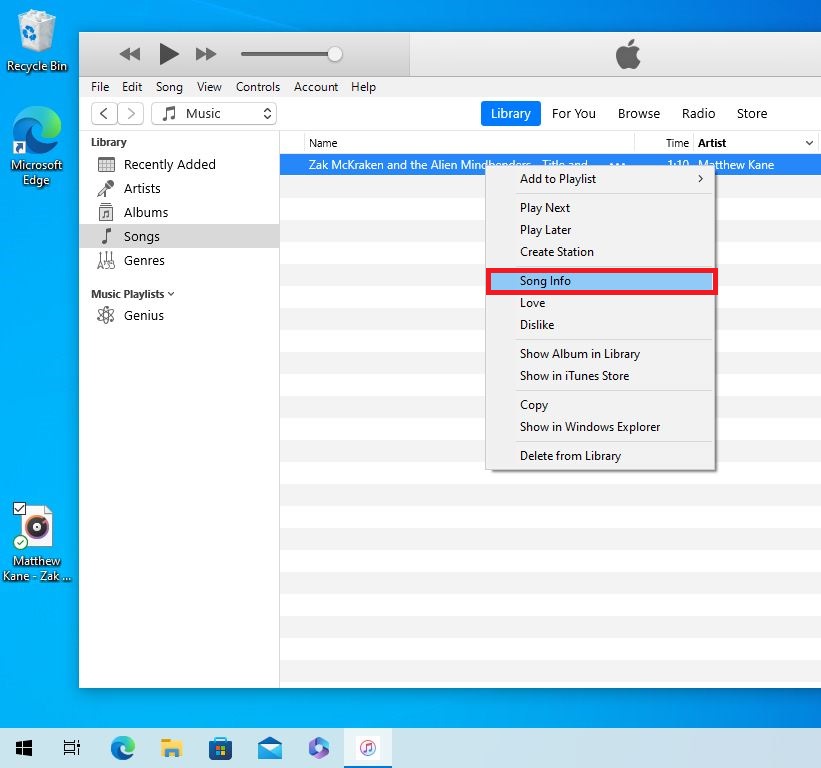Screen dimensions: 821x768
Task: Select the Matthew Kane - Zak desktop file
Action: coord(37,544)
